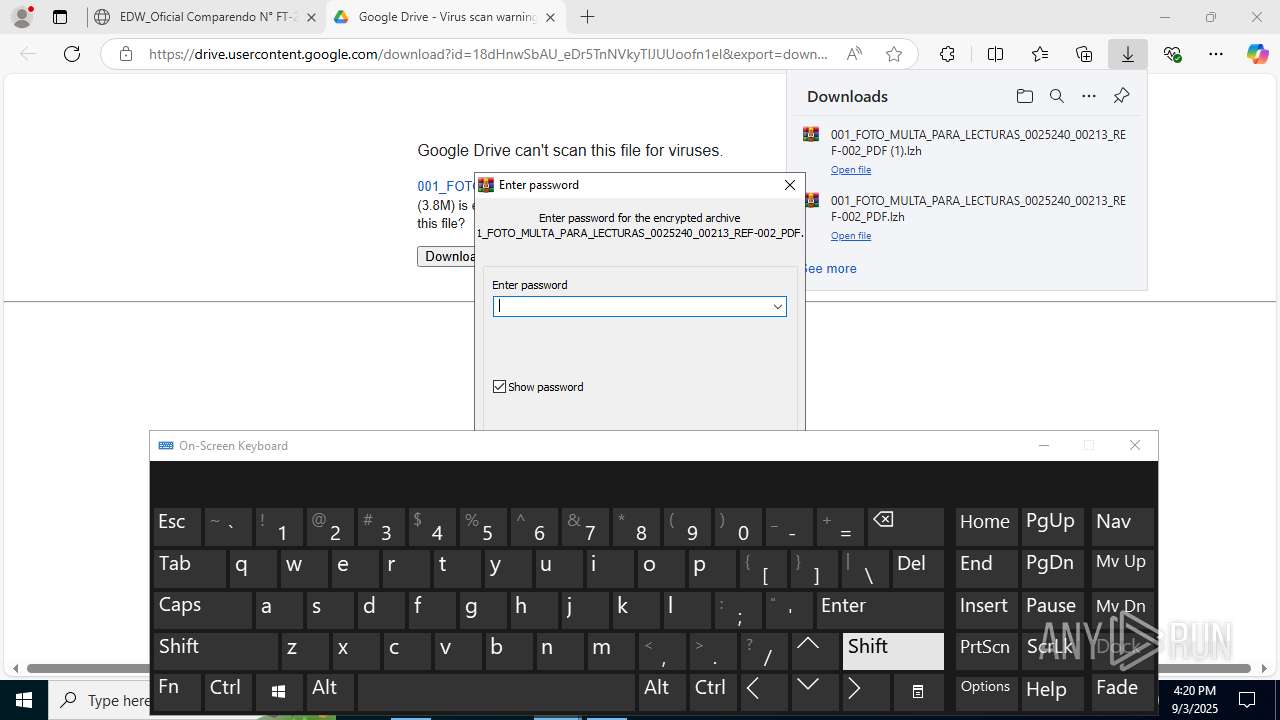Click the Windows logo key on keyboard
The height and width of the screenshot is (720, 1280).
pyautogui.click(x=279, y=692)
